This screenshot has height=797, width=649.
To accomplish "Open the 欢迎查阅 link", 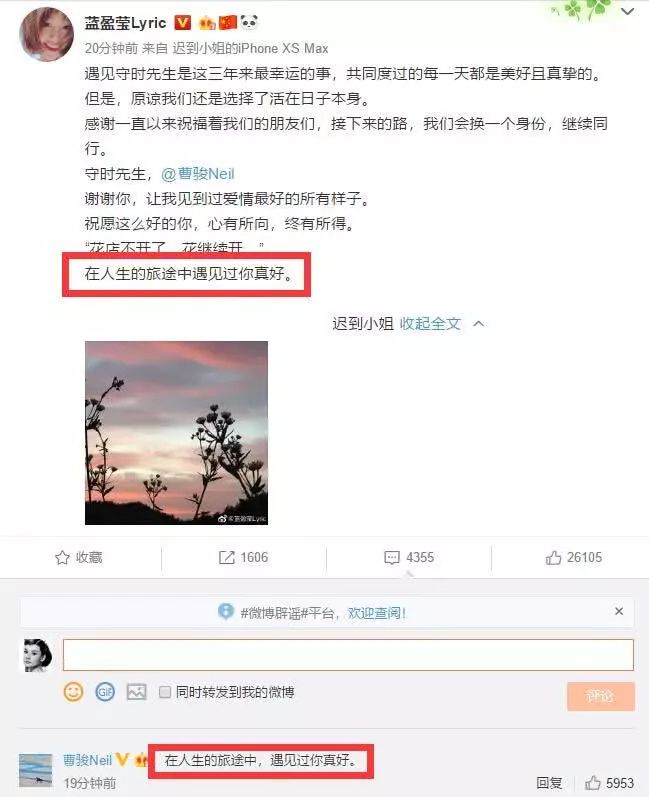I will tap(377, 613).
